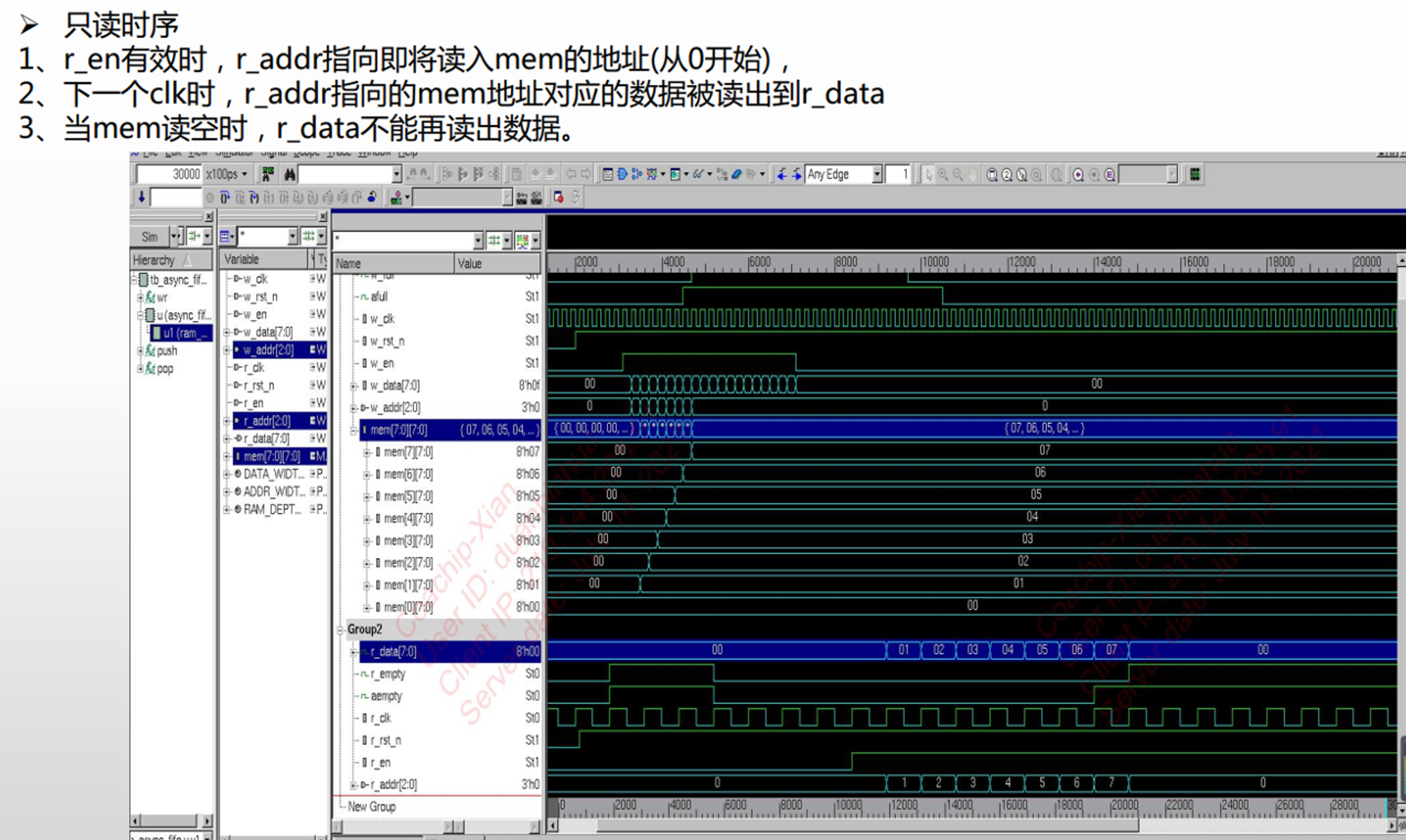Open the search text combo box dropdown
Viewport: 1406px width, 840px height.
[396, 174]
